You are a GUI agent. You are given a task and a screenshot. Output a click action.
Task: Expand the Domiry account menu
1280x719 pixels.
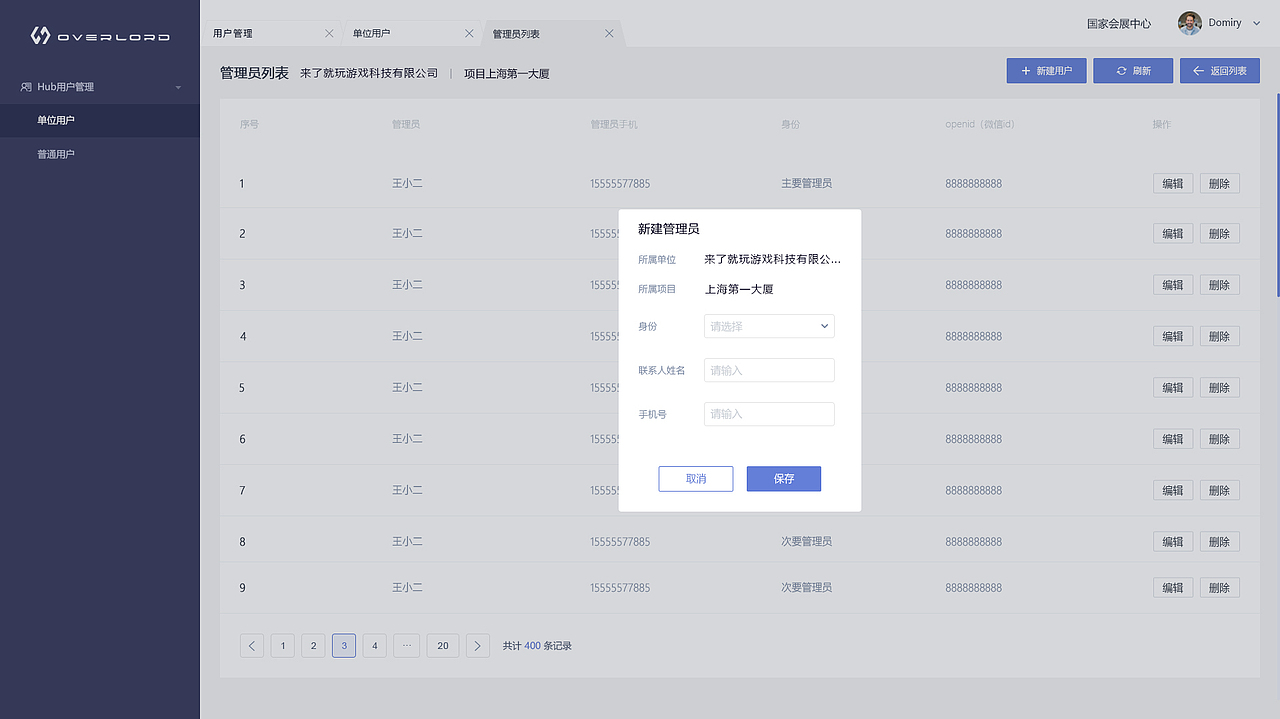pyautogui.click(x=1256, y=22)
